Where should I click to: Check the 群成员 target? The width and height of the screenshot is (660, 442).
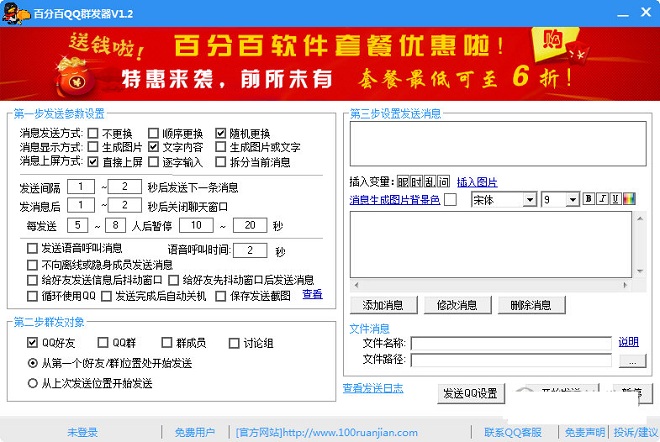pos(167,343)
